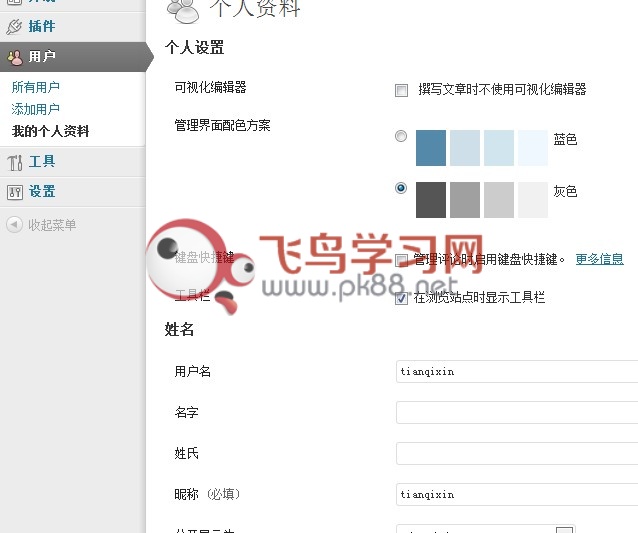Enable keyboard shortcuts for comment moderation checkbox
The image size is (638, 533).
(402, 260)
